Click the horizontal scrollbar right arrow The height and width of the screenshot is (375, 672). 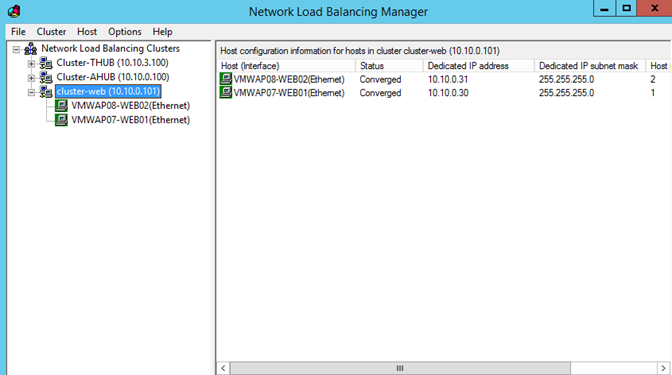pyautogui.click(x=663, y=368)
